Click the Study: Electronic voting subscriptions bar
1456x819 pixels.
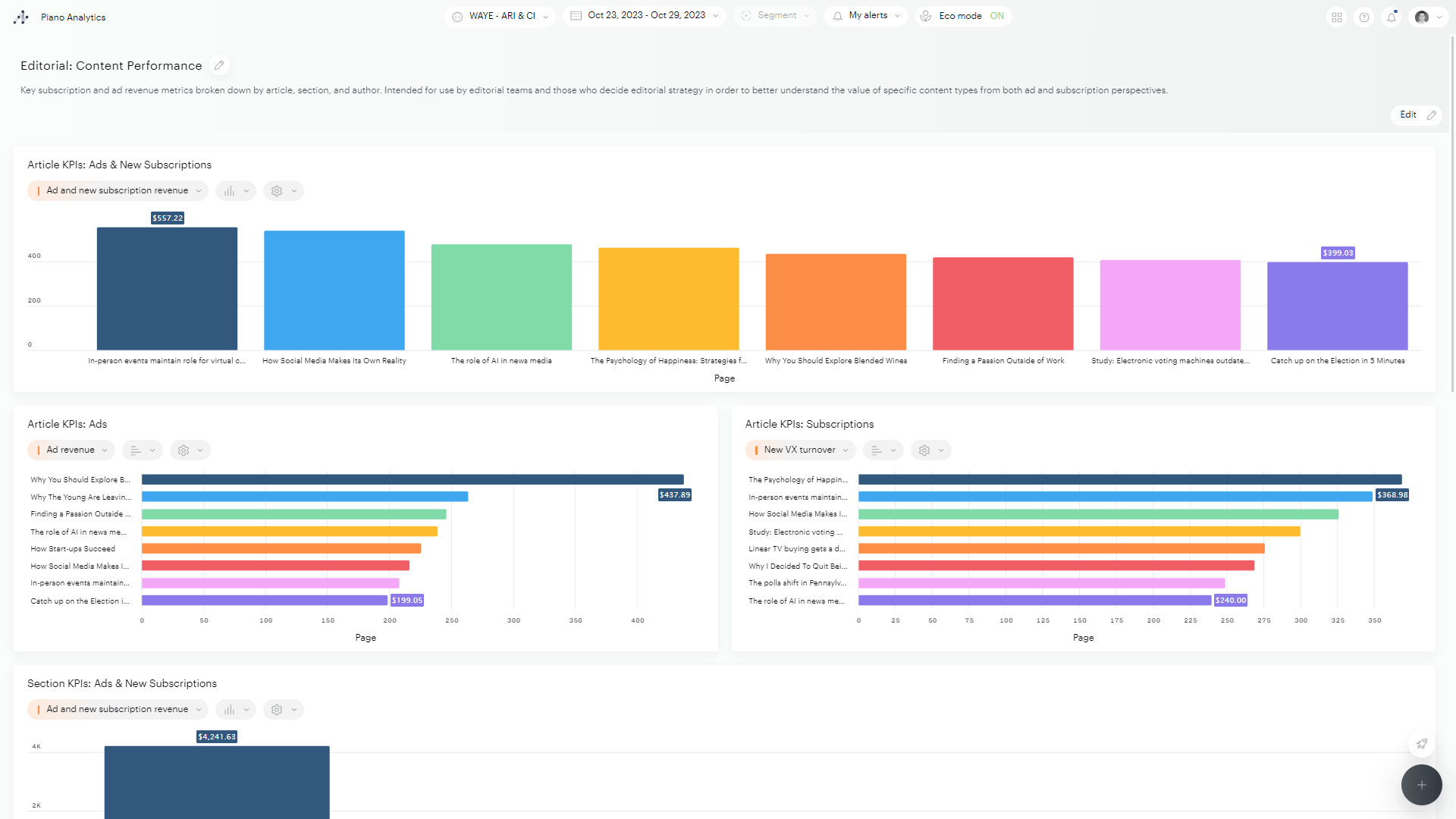coord(1079,532)
